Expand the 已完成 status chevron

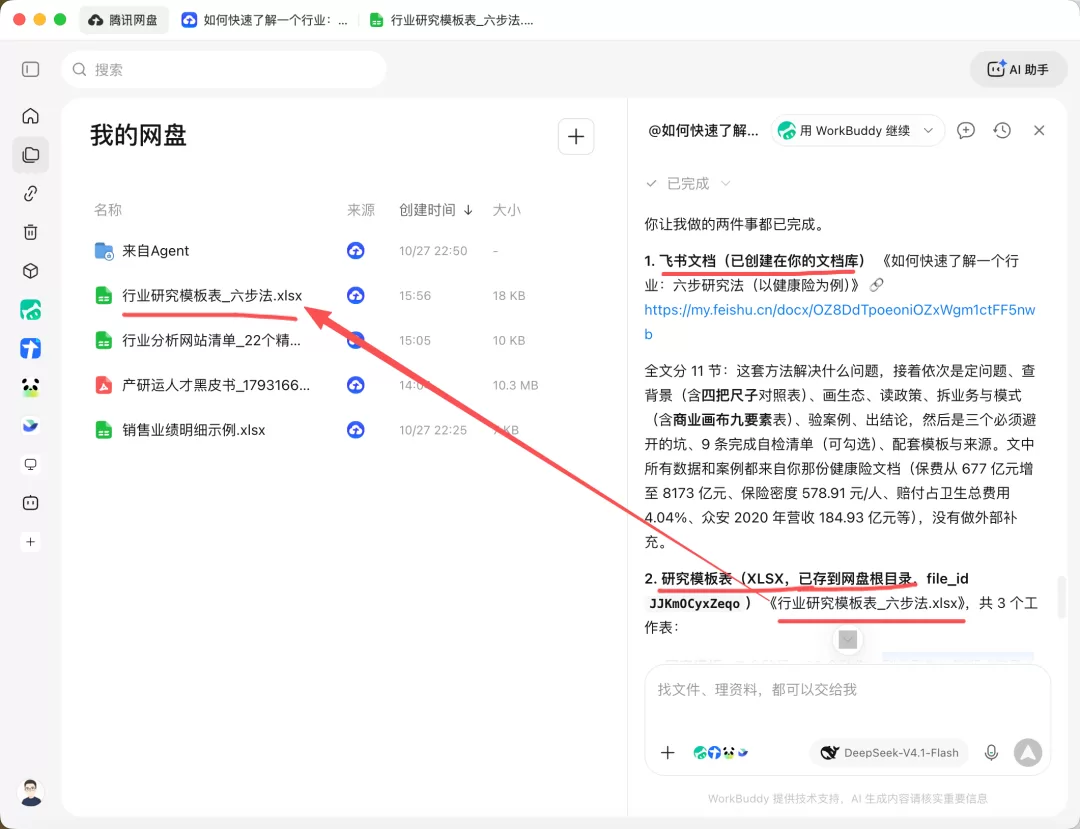click(x=725, y=183)
